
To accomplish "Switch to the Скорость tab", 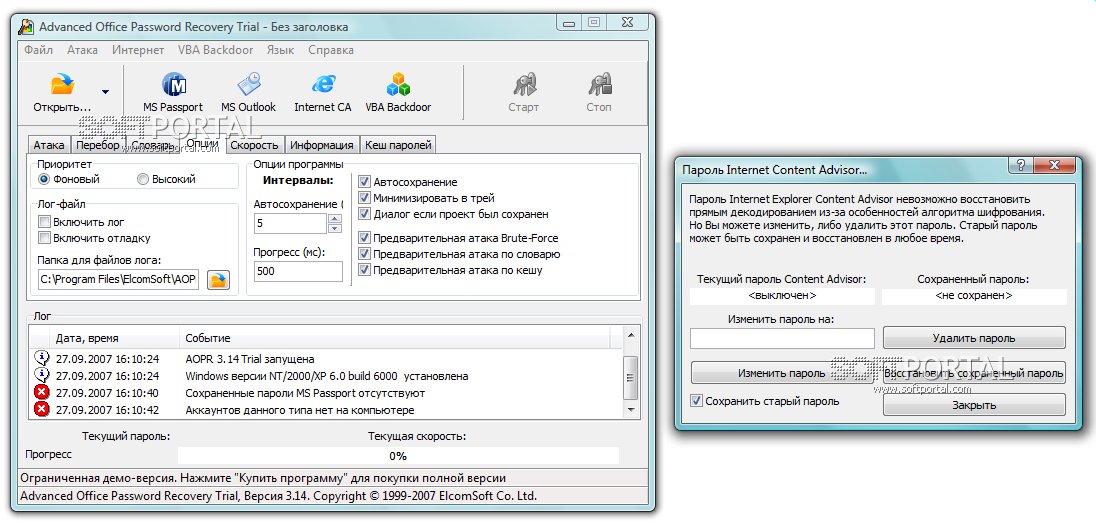I will pyautogui.click(x=254, y=145).
